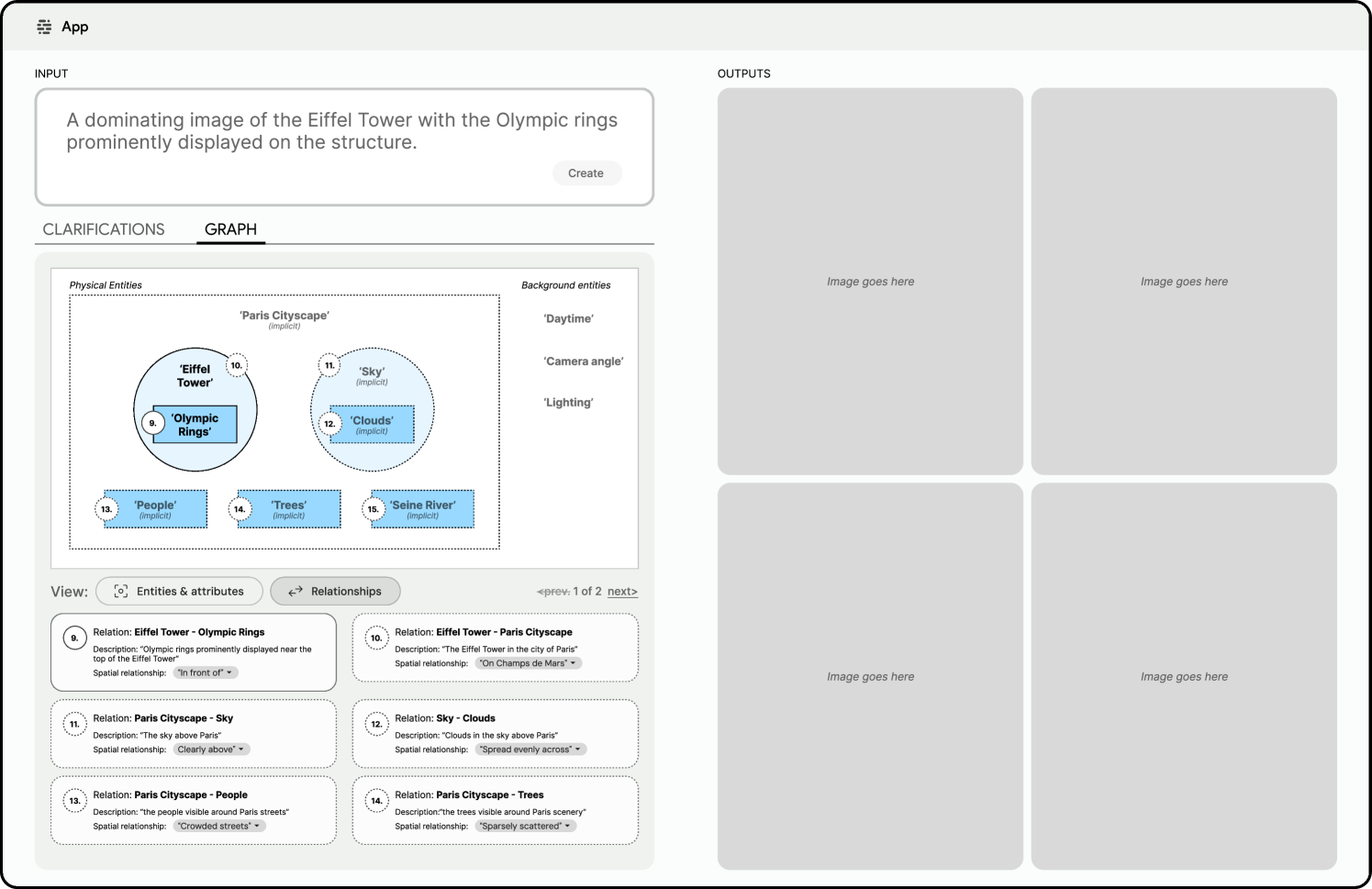Open the "Sparsely scattered" dropdown

click(527, 827)
